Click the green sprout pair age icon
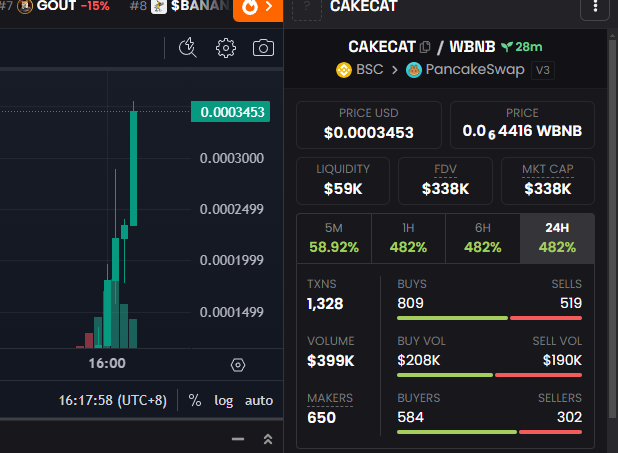Image resolution: width=618 pixels, height=453 pixels. [506, 47]
